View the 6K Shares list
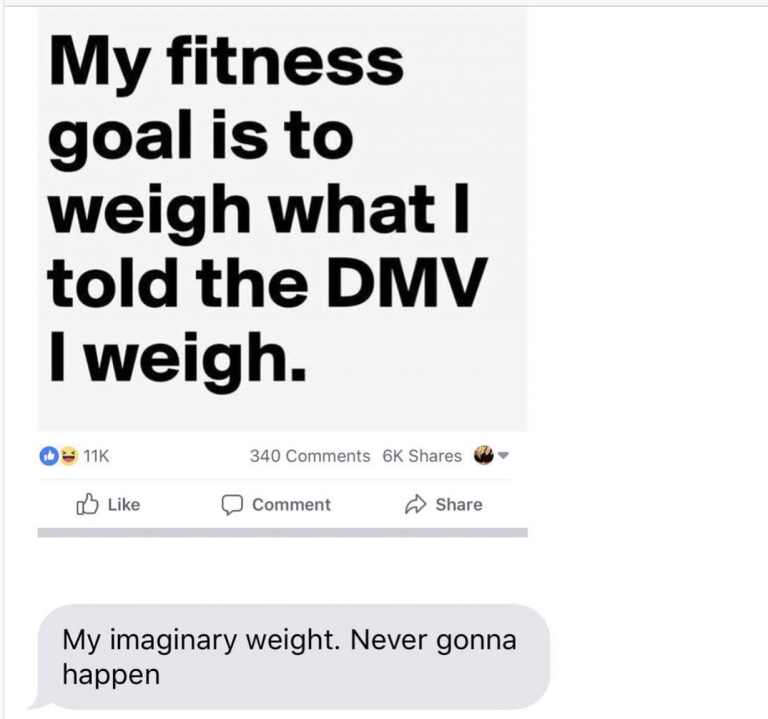Image resolution: width=768 pixels, height=719 pixels. (422, 456)
